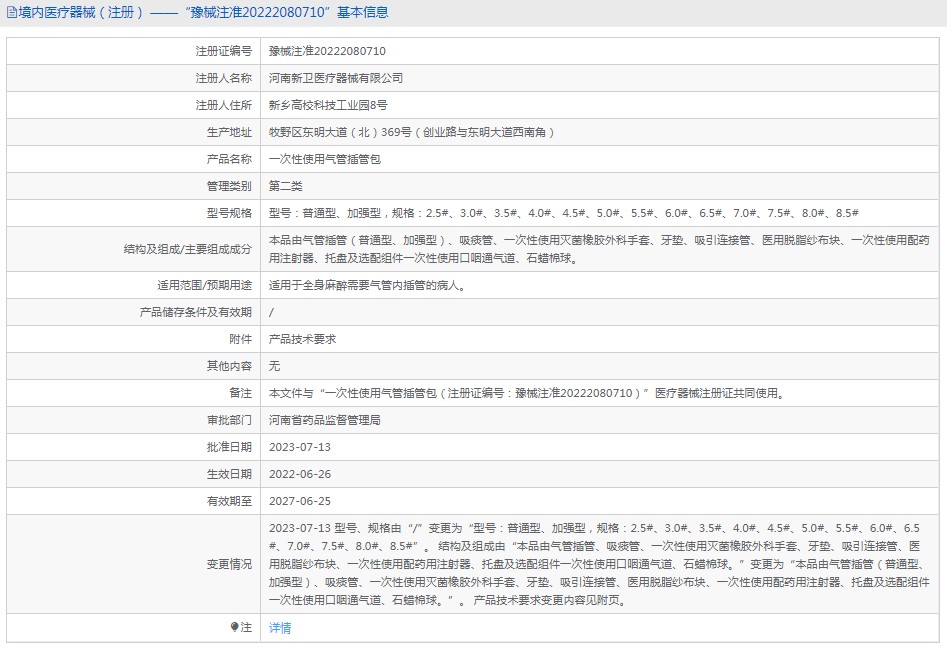Image resolution: width=947 pixels, height=649 pixels.
Task: Click the lightbulb icon beside 注
Action: point(234,627)
